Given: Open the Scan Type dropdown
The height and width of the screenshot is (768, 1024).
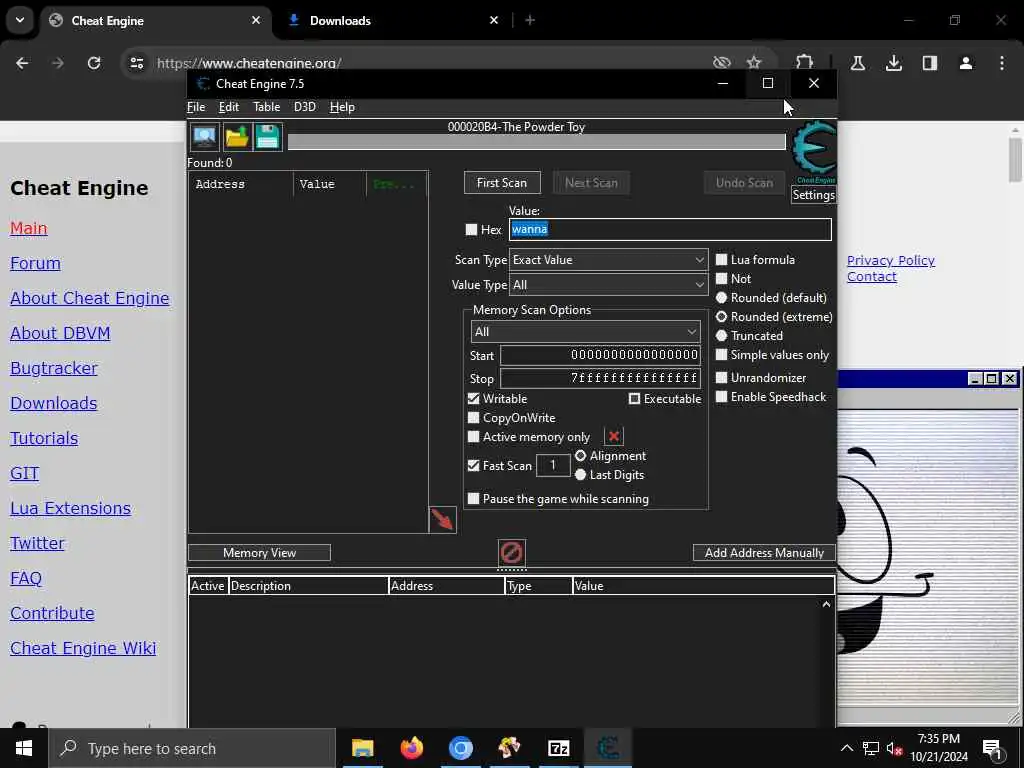Looking at the screenshot, I should click(x=608, y=259).
